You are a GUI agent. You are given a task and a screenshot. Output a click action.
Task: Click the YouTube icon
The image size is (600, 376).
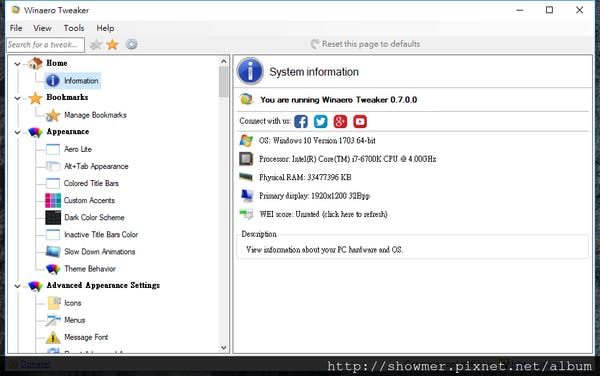point(360,122)
